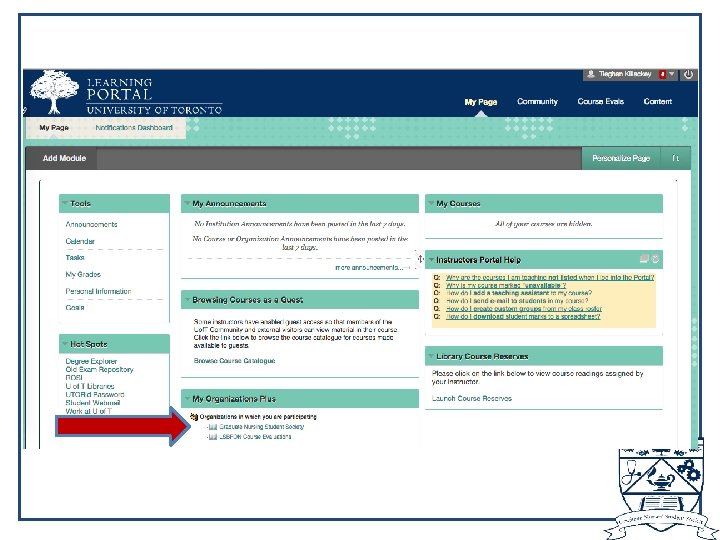
Task: Collapse the Library Course Reserves module
Action: [431, 356]
